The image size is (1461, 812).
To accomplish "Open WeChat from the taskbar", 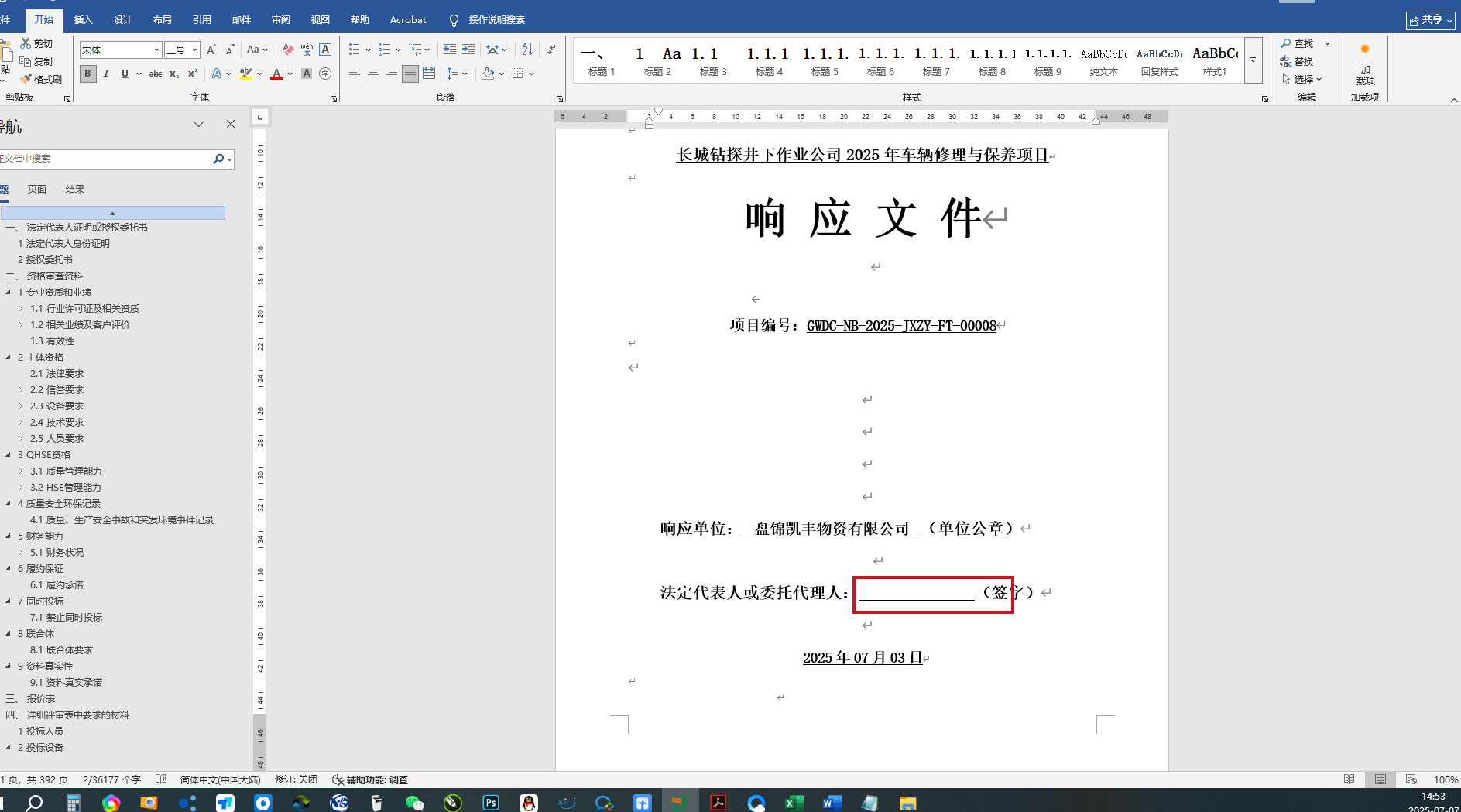I will coord(415,803).
